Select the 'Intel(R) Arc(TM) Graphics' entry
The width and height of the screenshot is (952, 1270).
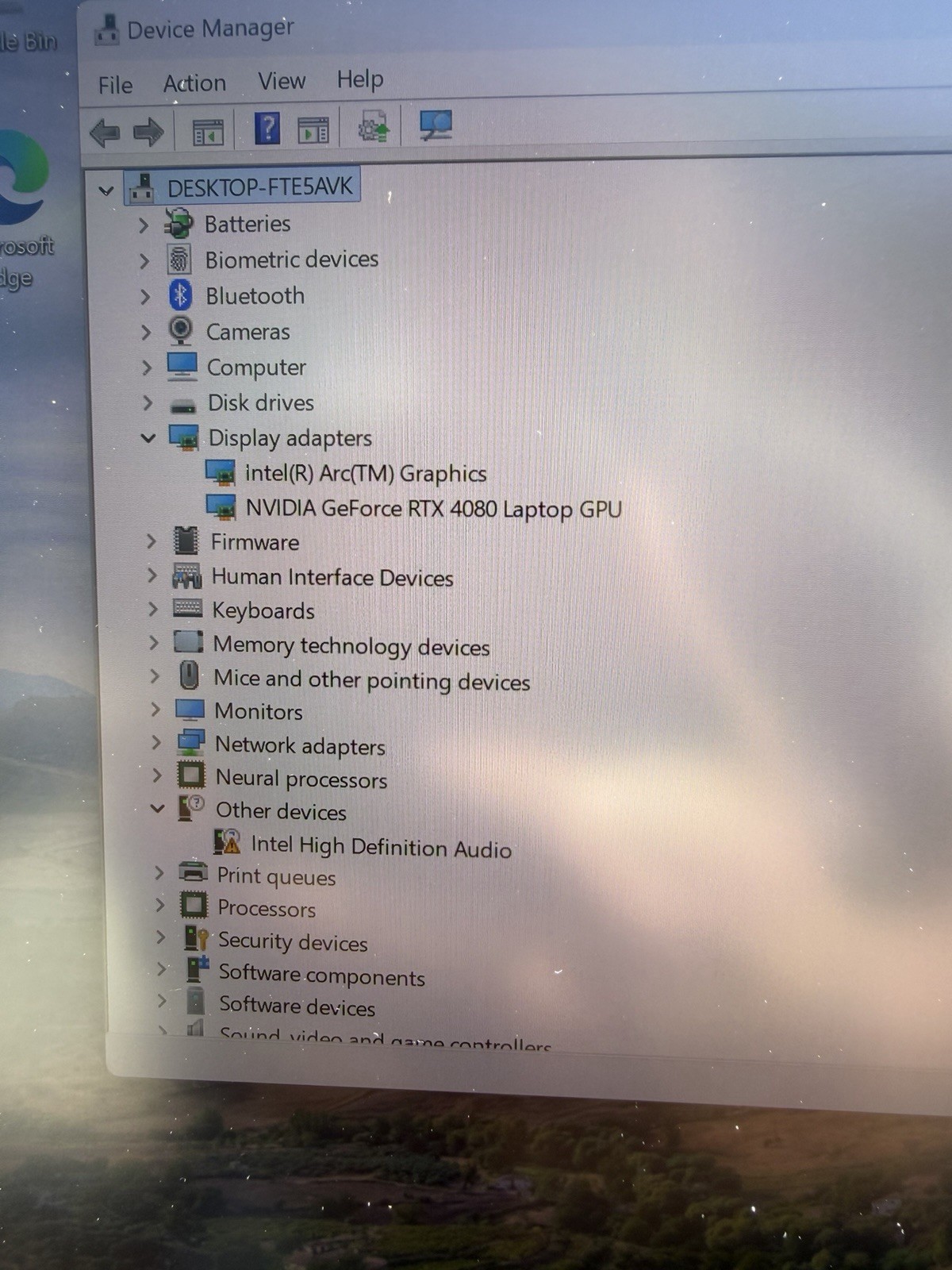366,473
